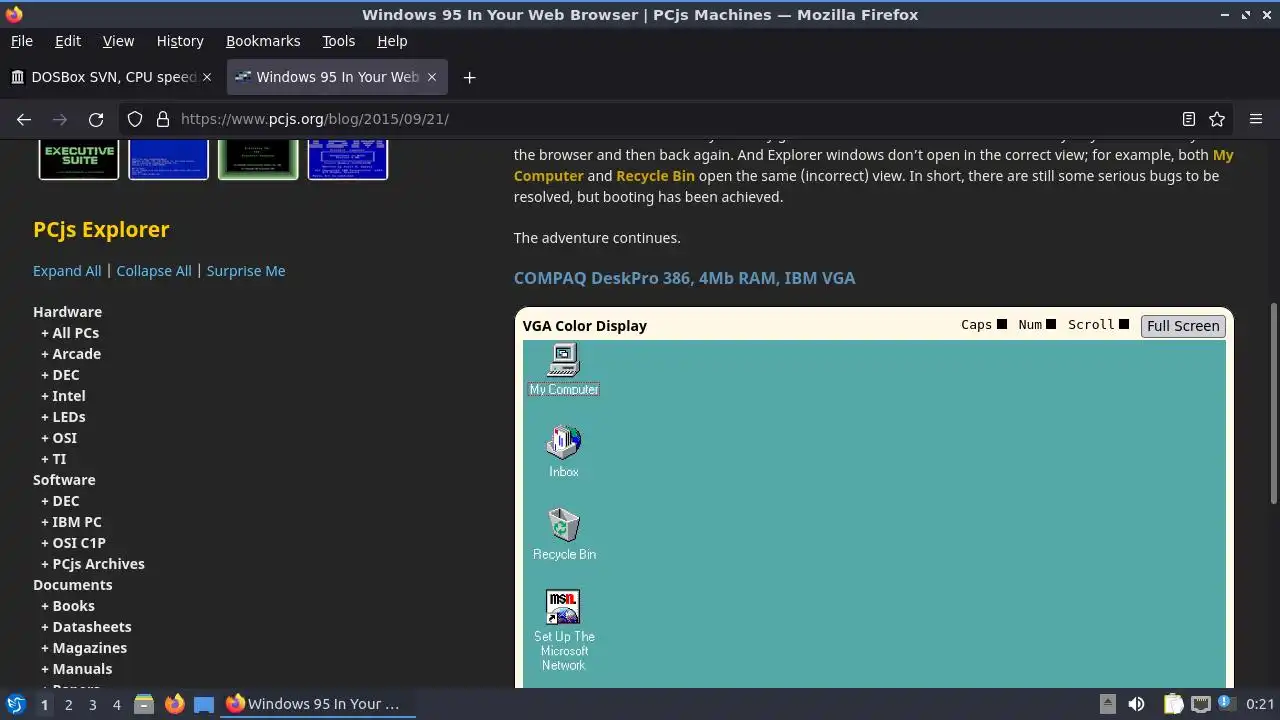Open the volume control in the tray
Screen dimensions: 1280x720
1137,704
